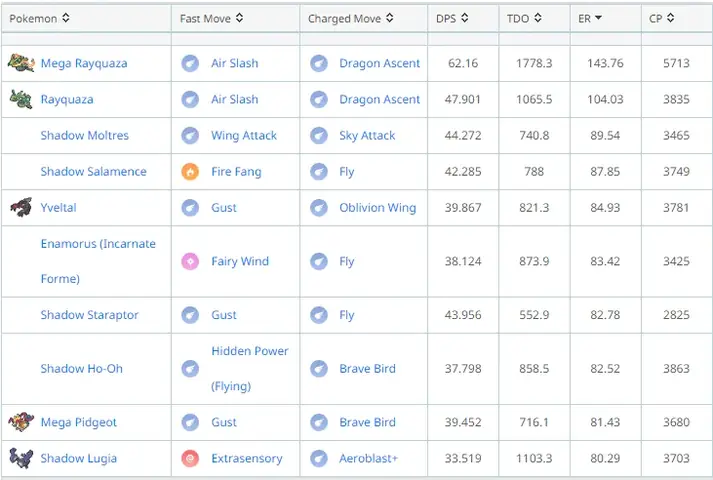Image resolution: width=713 pixels, height=480 pixels.
Task: Sort the table by TDO
Action: 525,18
